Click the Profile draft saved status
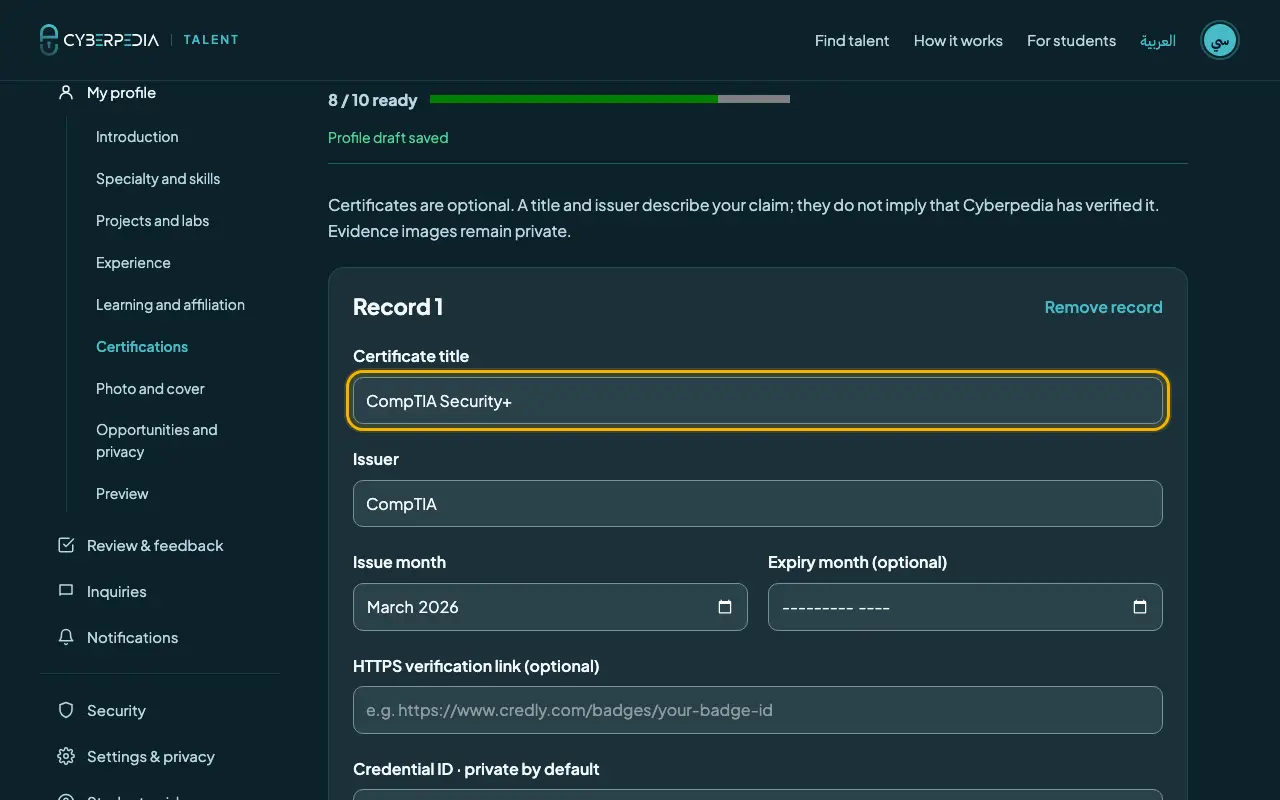Viewport: 1280px width, 800px height. [388, 138]
